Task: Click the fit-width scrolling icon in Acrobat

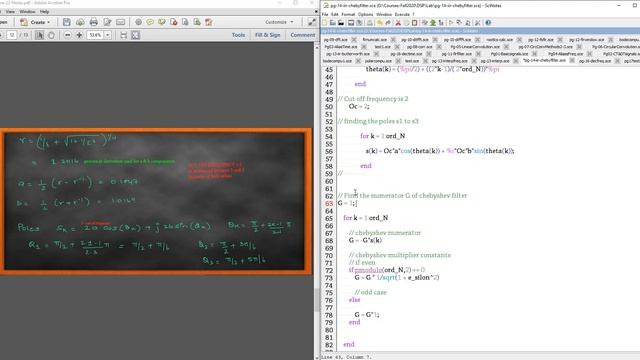Action: pos(124,35)
